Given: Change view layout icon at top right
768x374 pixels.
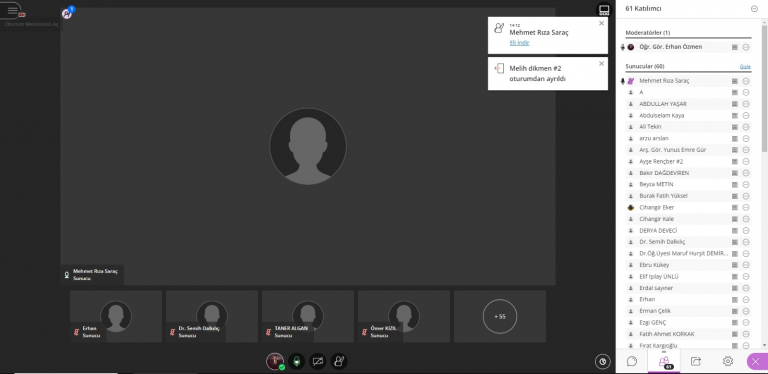Looking at the screenshot, I should coord(604,10).
